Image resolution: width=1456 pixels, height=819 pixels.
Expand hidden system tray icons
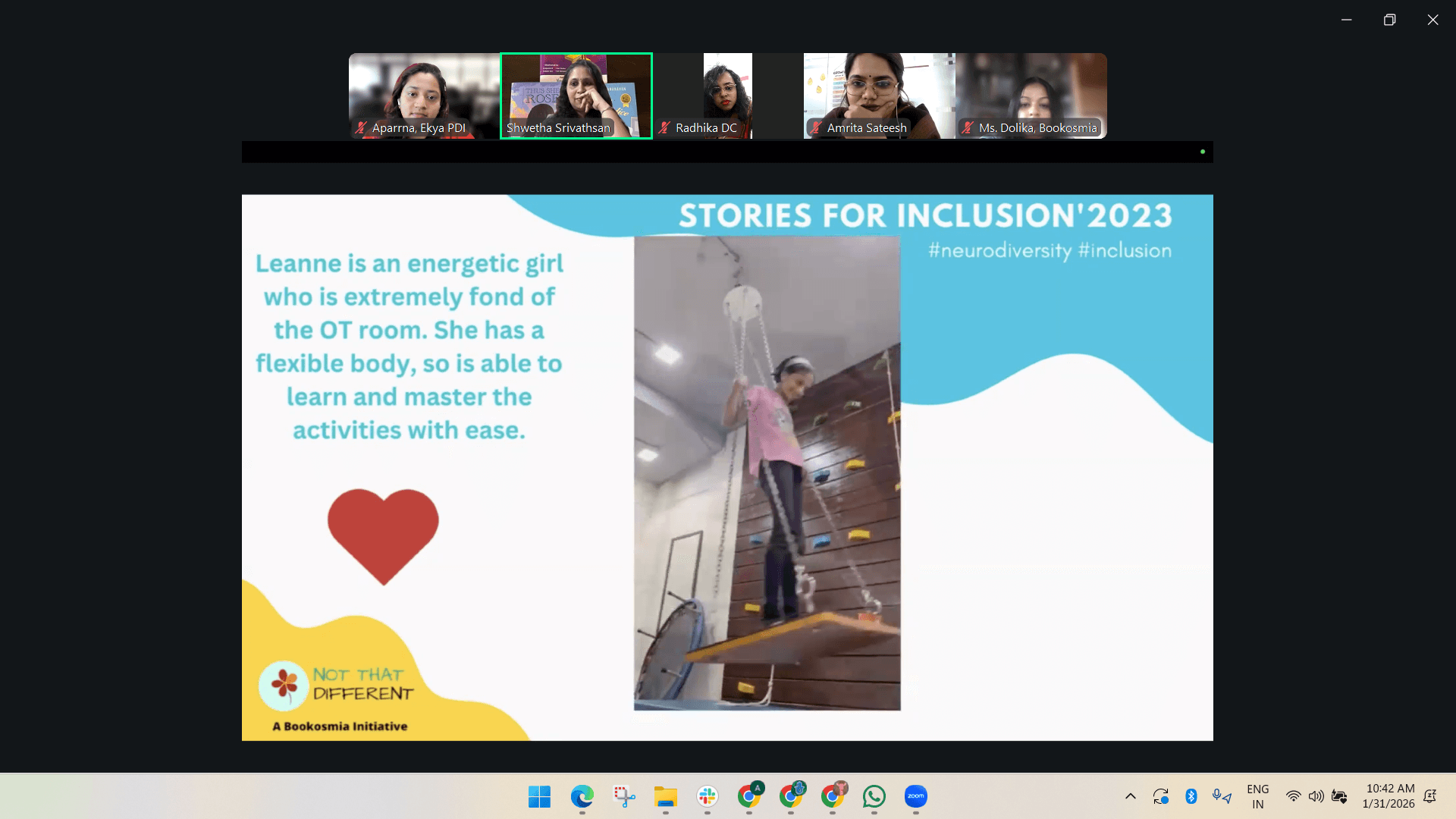(1130, 796)
